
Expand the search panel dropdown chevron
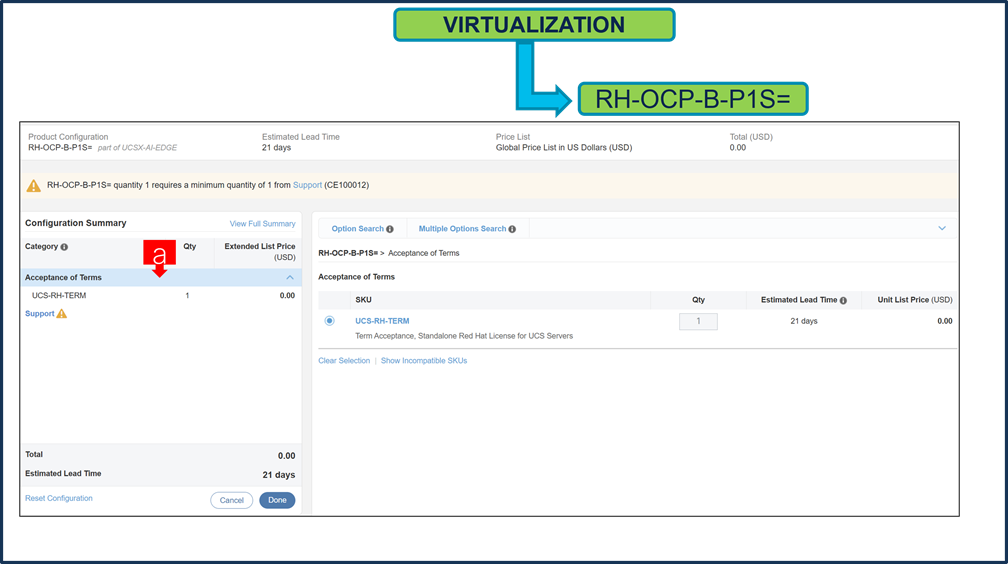tap(942, 228)
